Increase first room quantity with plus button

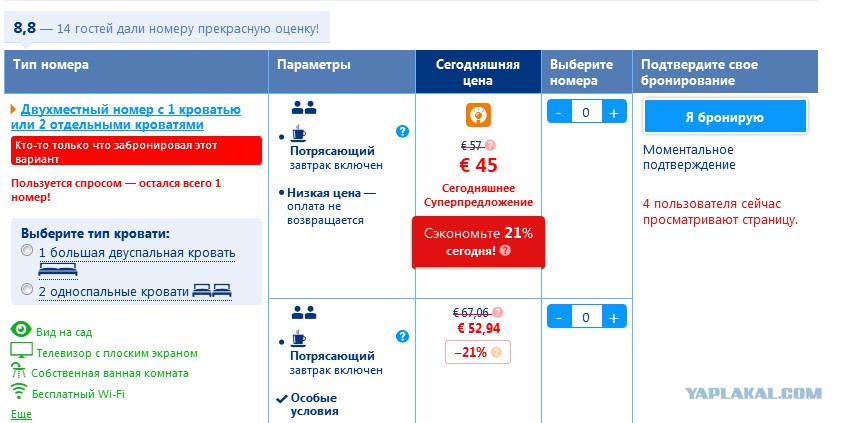tap(614, 113)
